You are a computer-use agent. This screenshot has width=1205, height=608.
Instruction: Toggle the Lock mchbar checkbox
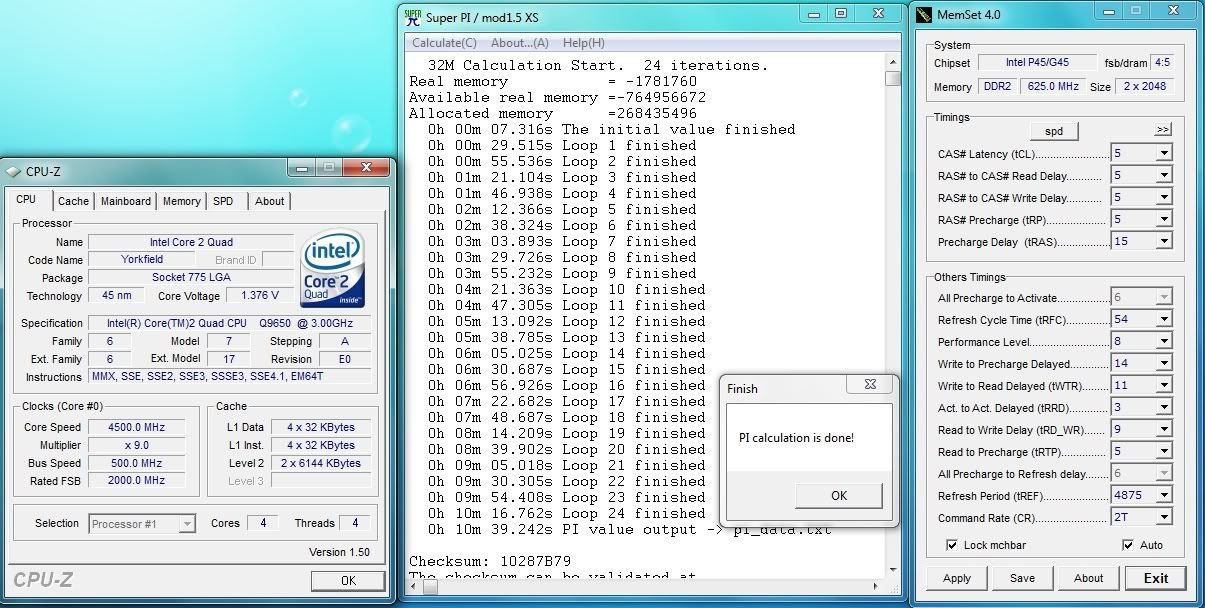(952, 545)
